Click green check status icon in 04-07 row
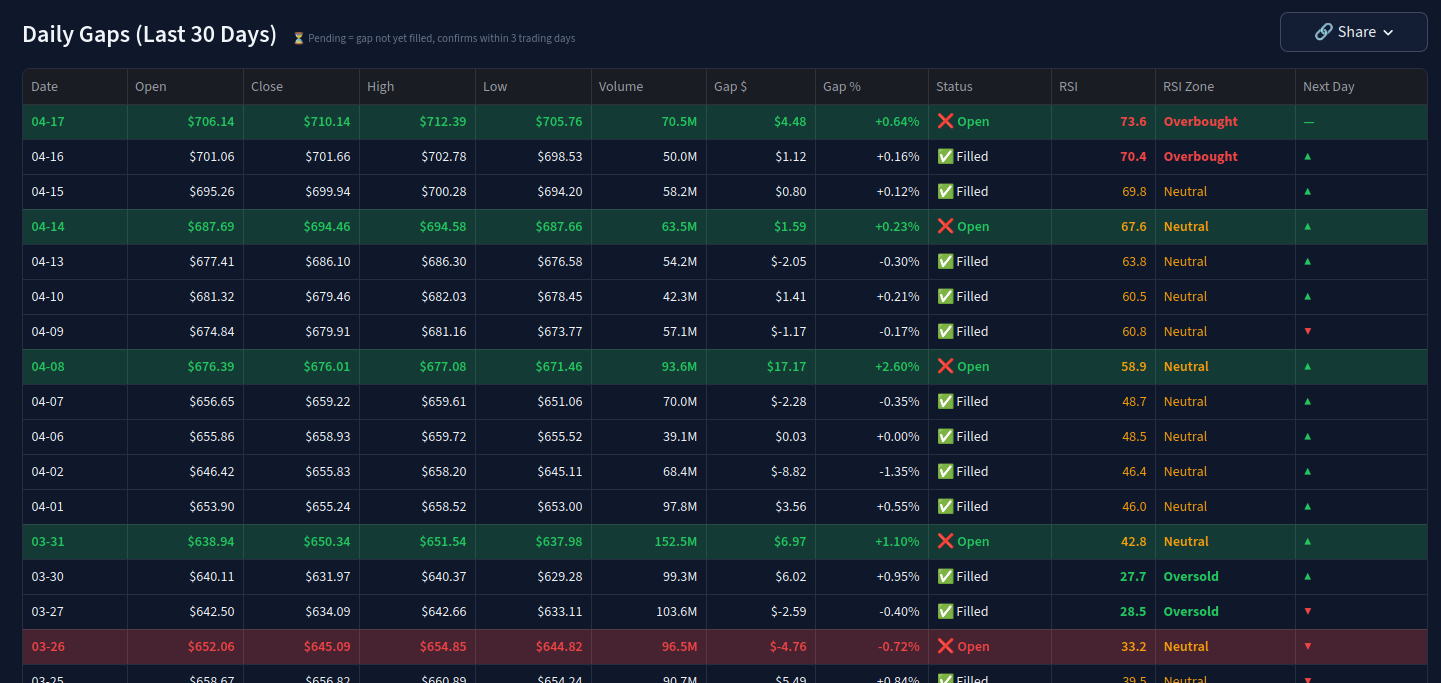This screenshot has height=683, width=1441. pos(945,401)
